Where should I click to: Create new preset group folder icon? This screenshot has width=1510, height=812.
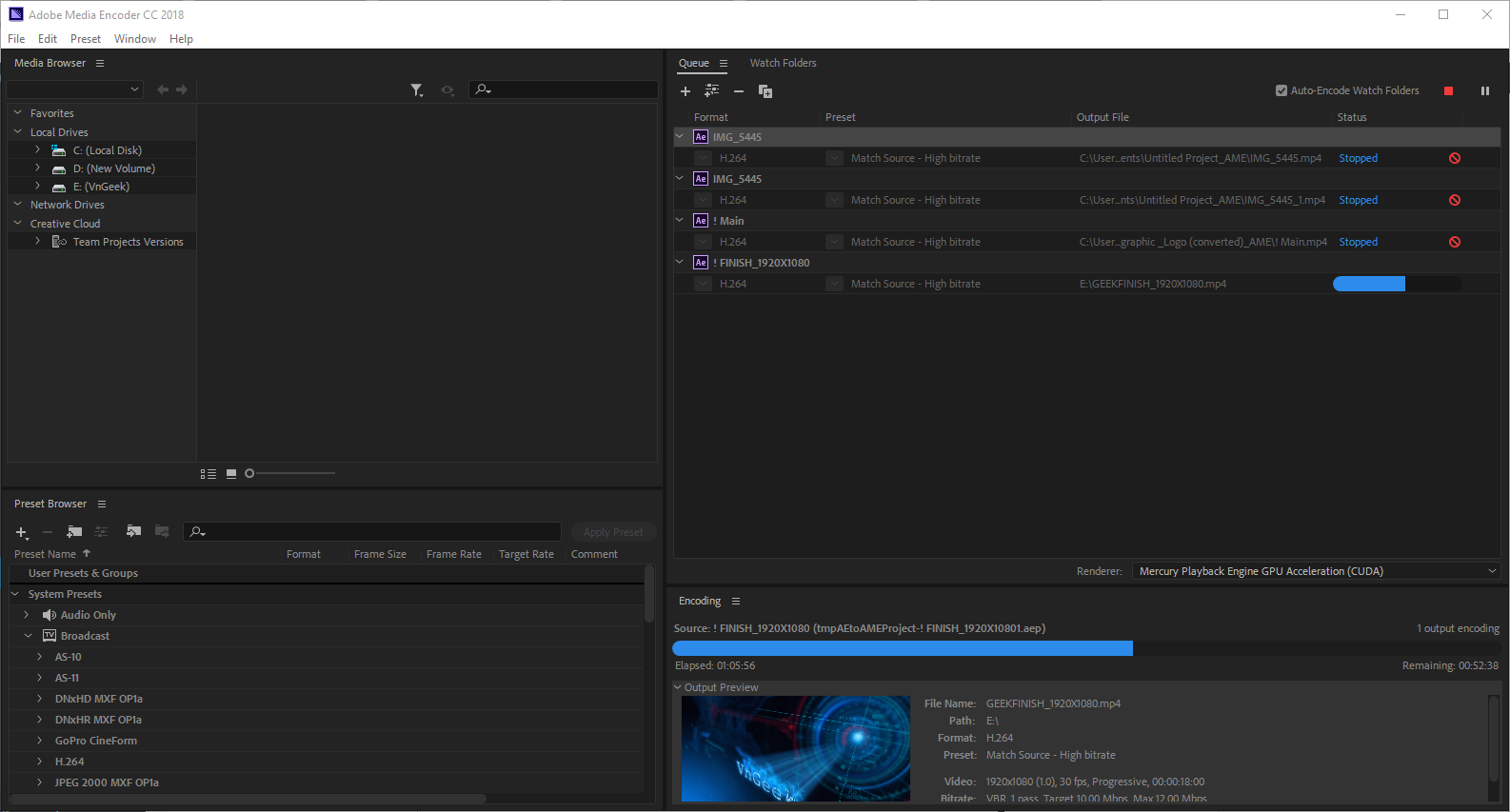[x=74, y=531]
